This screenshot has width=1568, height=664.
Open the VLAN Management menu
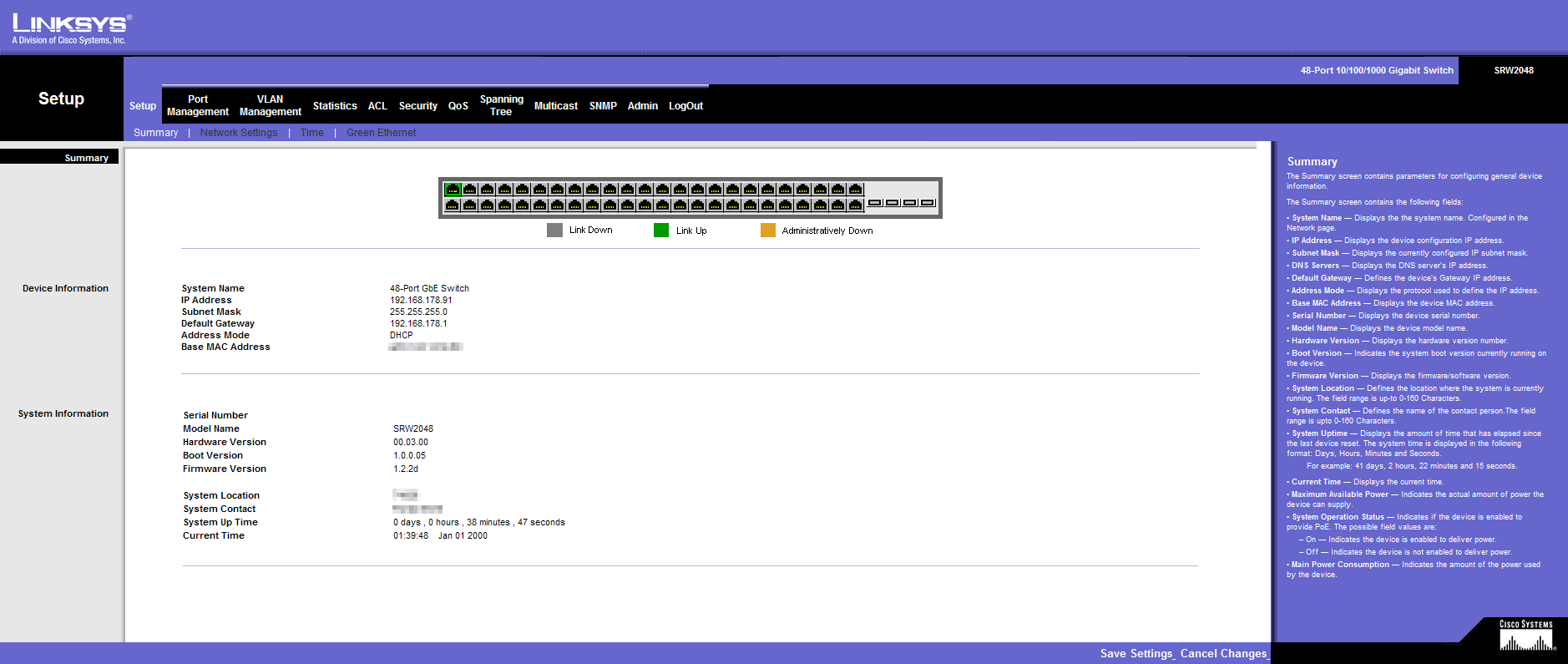click(x=270, y=105)
